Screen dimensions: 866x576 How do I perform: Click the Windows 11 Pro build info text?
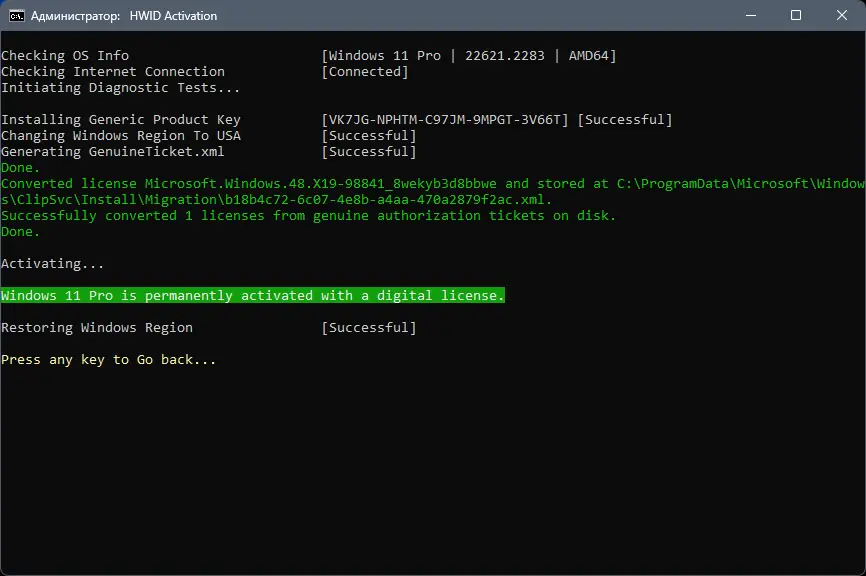[x=468, y=56]
